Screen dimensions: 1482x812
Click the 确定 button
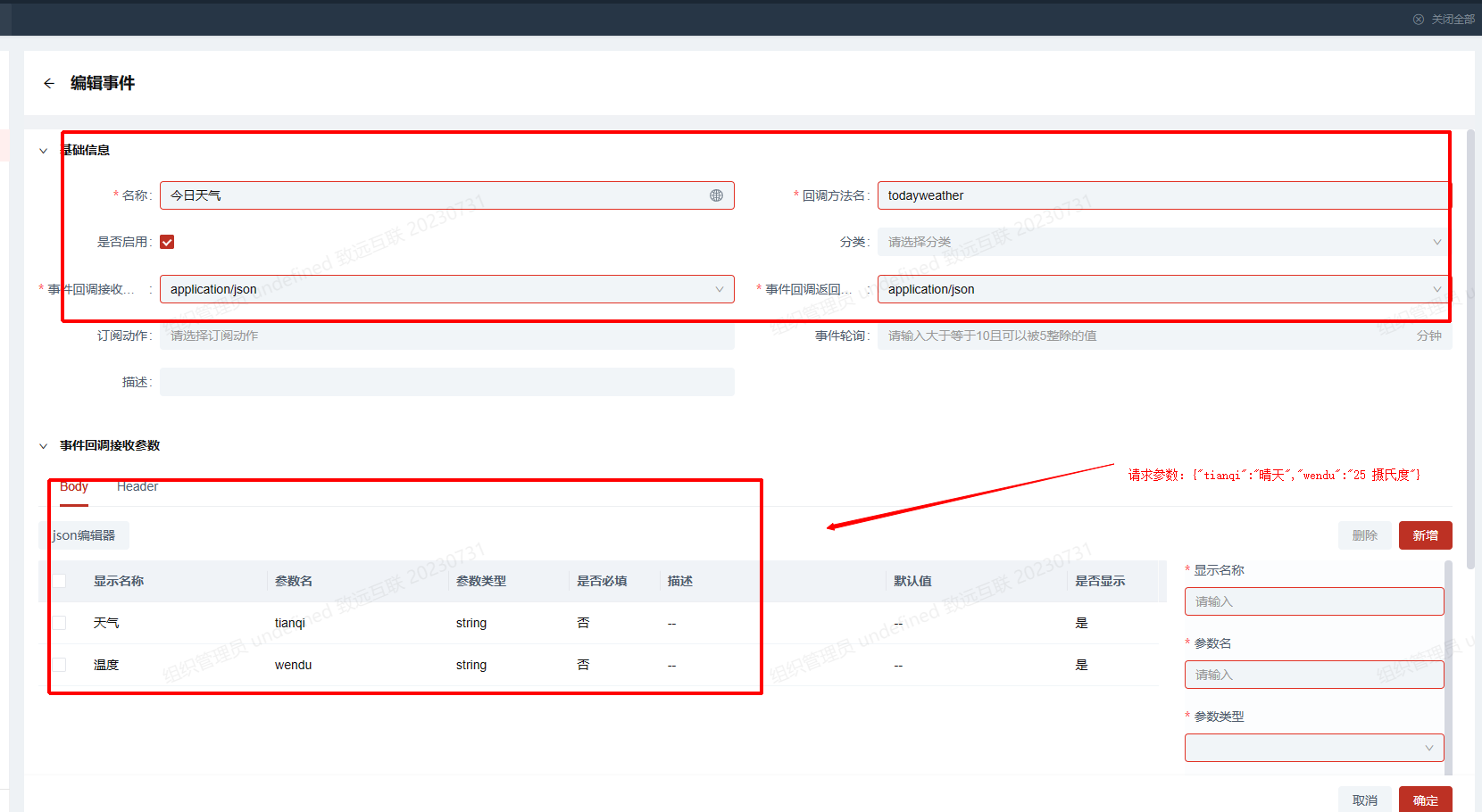coord(1425,800)
